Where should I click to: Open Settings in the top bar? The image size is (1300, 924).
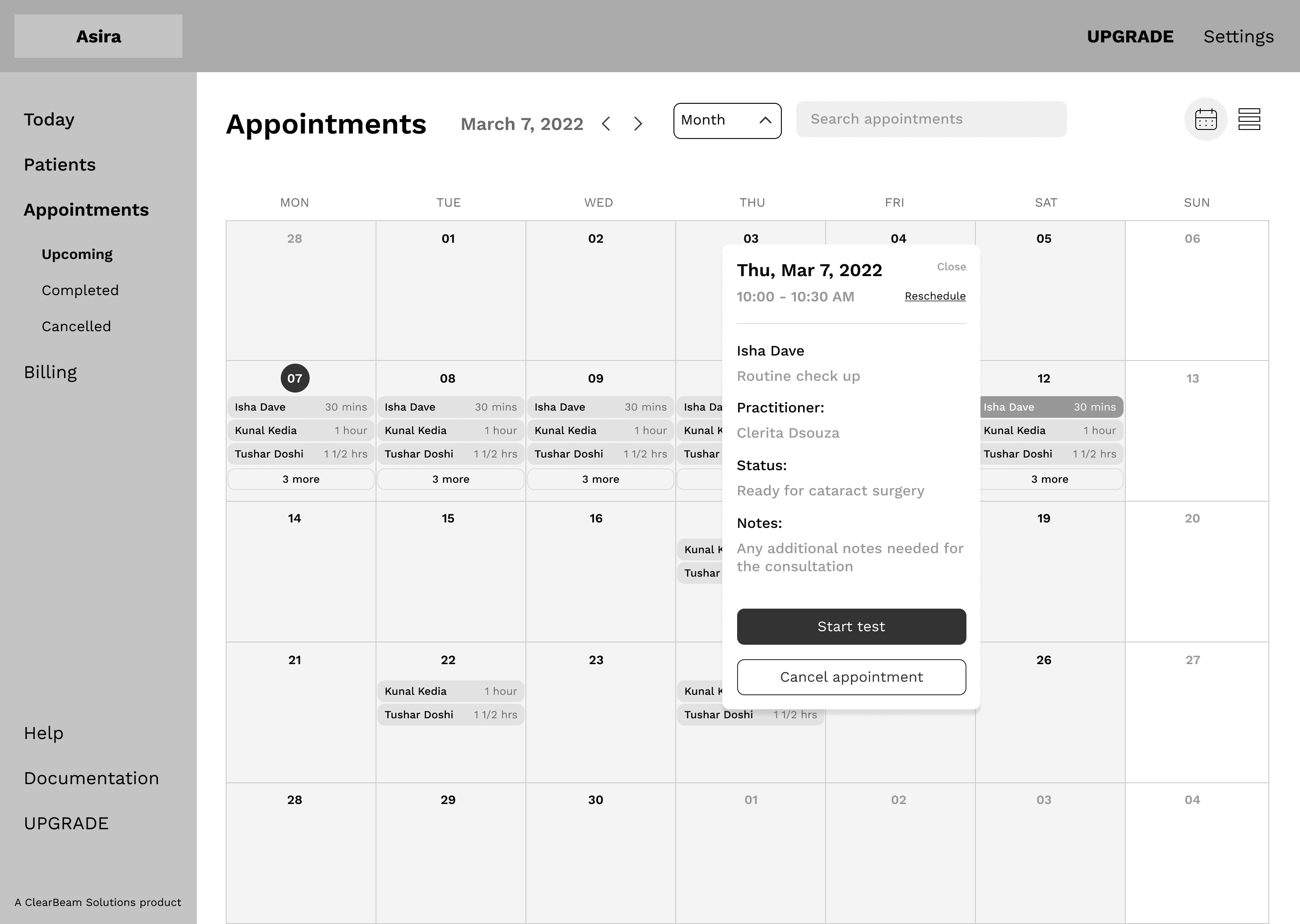[1238, 37]
